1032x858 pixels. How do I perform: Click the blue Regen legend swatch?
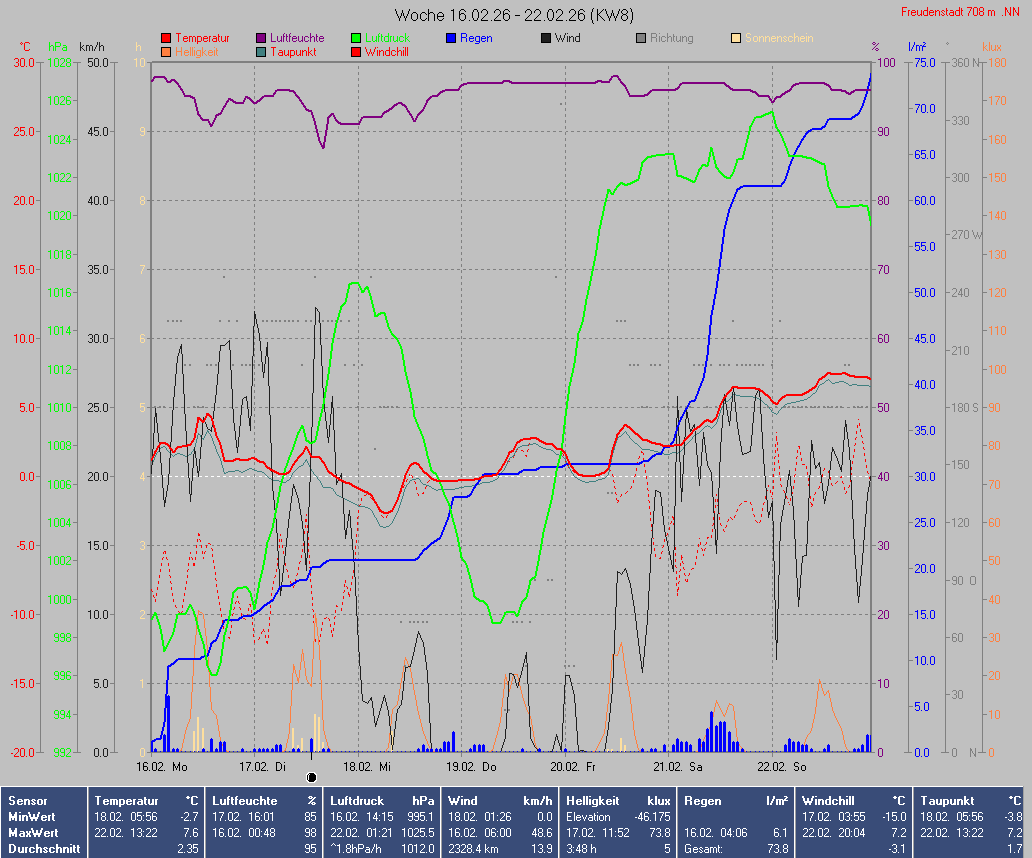pos(451,38)
